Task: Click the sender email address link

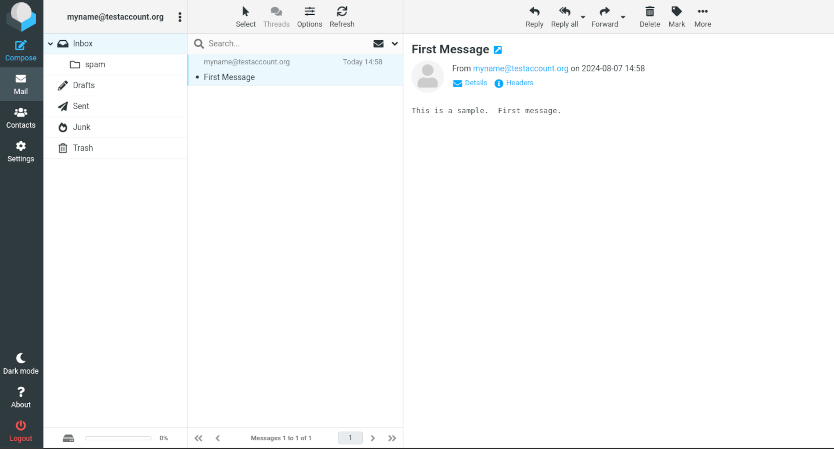Action: point(520,68)
